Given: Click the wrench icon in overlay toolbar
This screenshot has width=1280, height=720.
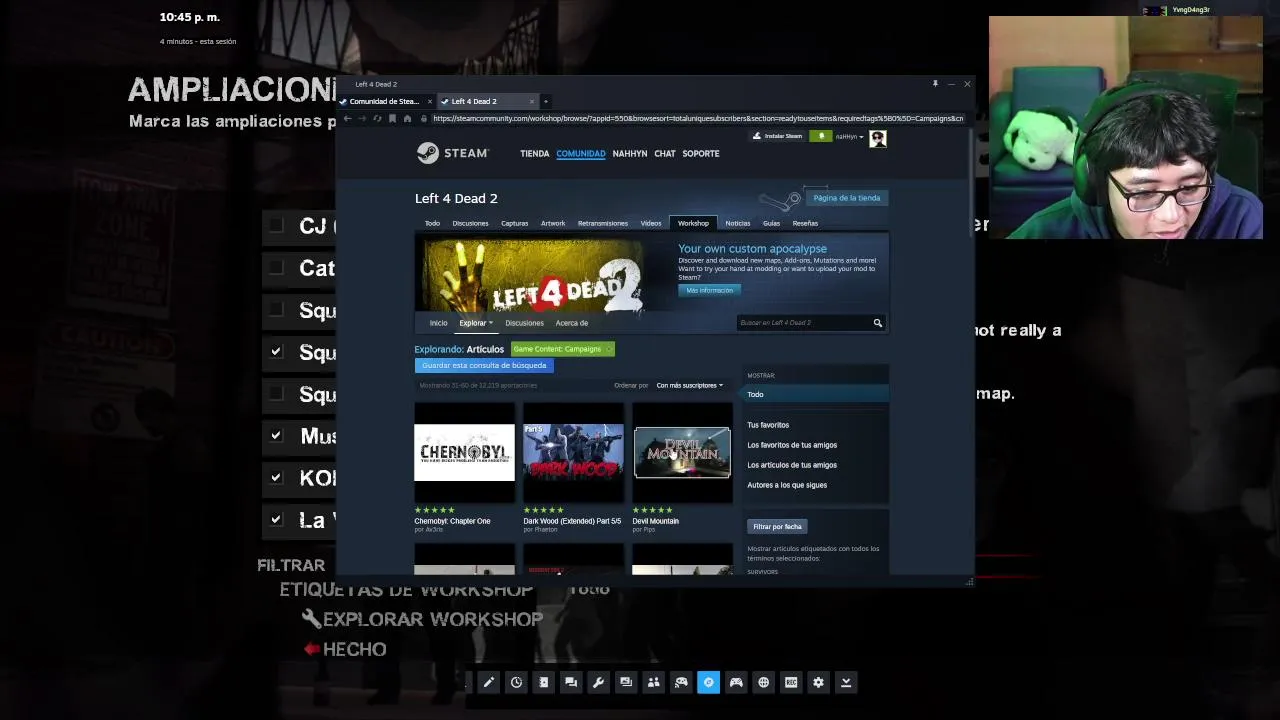Looking at the screenshot, I should (598, 682).
